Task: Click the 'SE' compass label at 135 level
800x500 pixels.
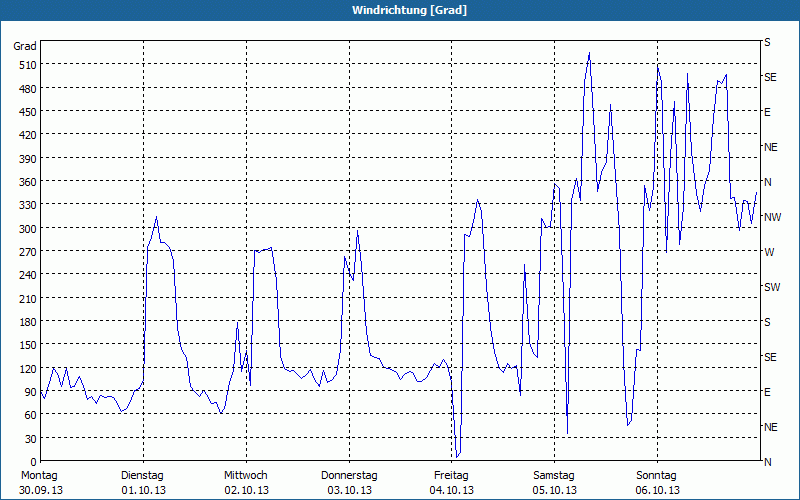Action: click(770, 357)
